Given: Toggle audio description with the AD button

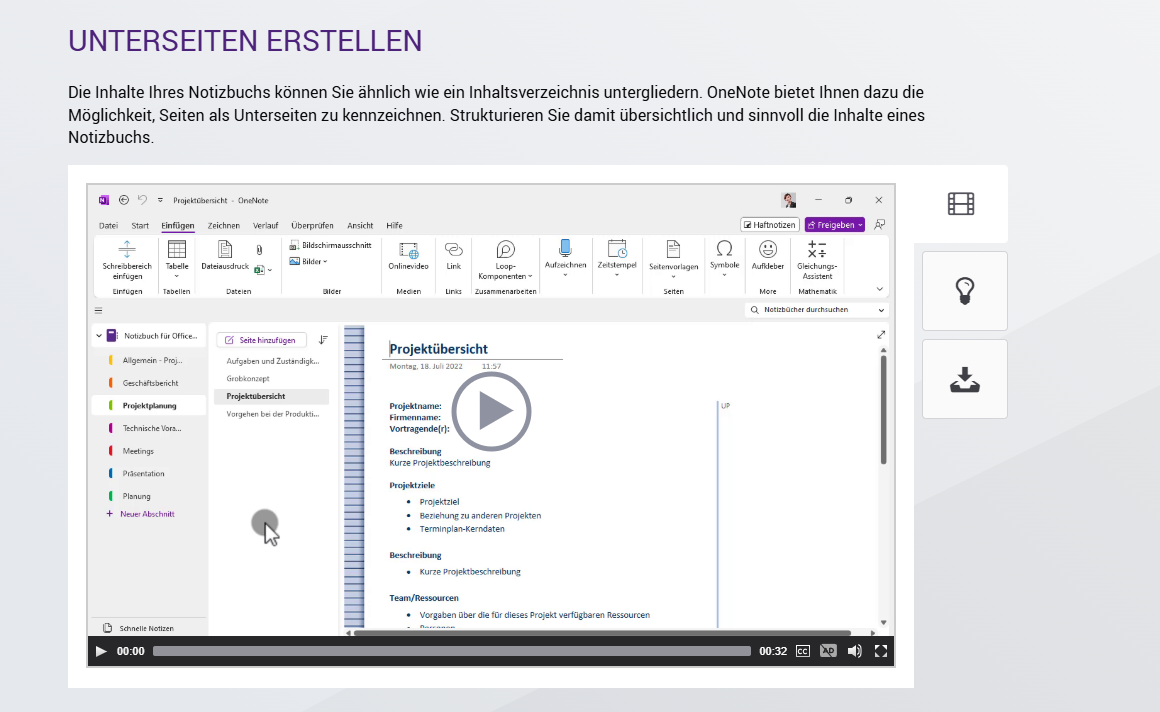Looking at the screenshot, I should 828,651.
